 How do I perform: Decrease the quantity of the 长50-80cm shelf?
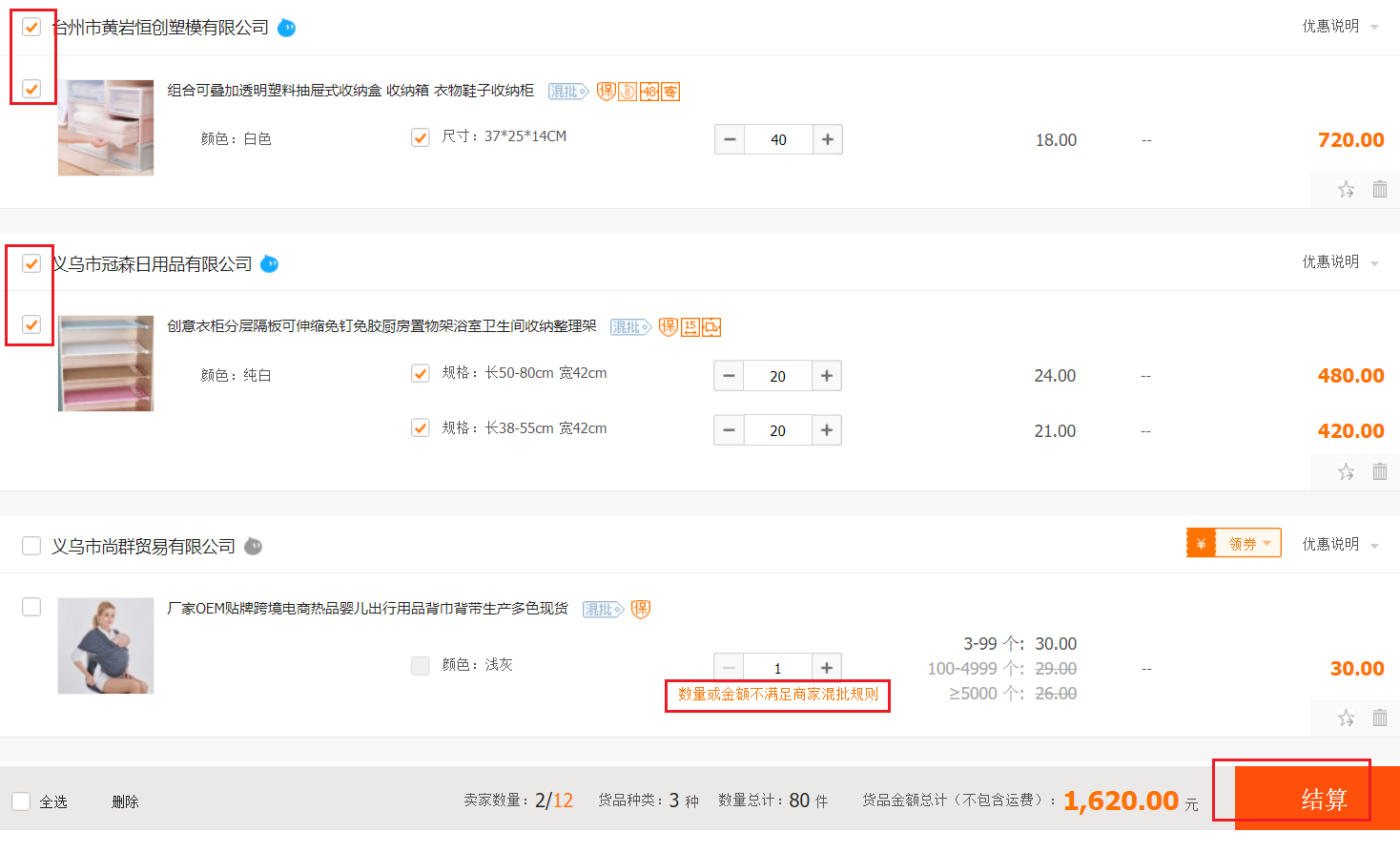729,376
